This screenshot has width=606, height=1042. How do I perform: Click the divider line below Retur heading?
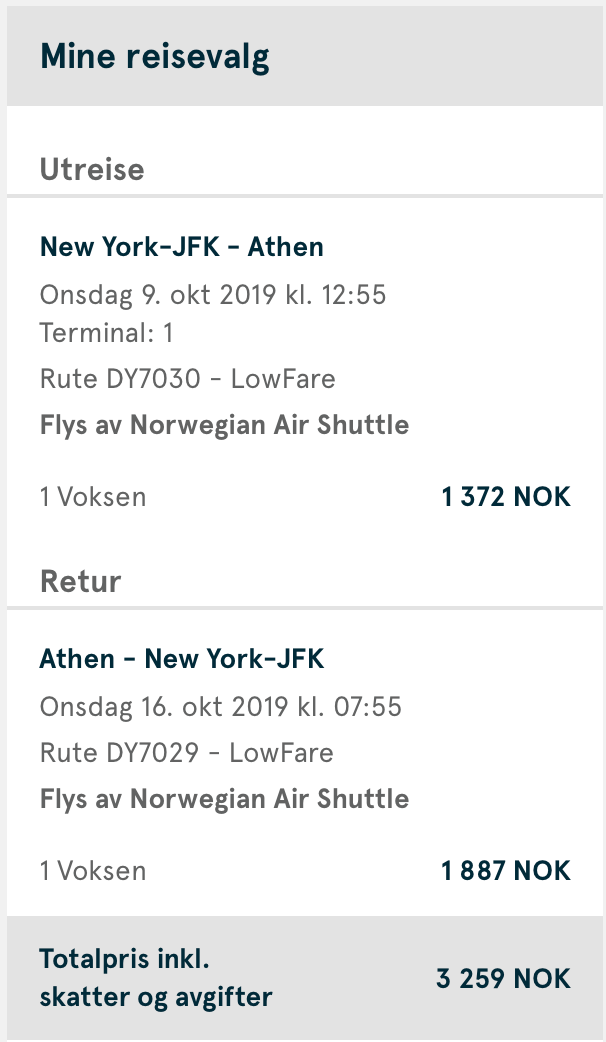(303, 608)
